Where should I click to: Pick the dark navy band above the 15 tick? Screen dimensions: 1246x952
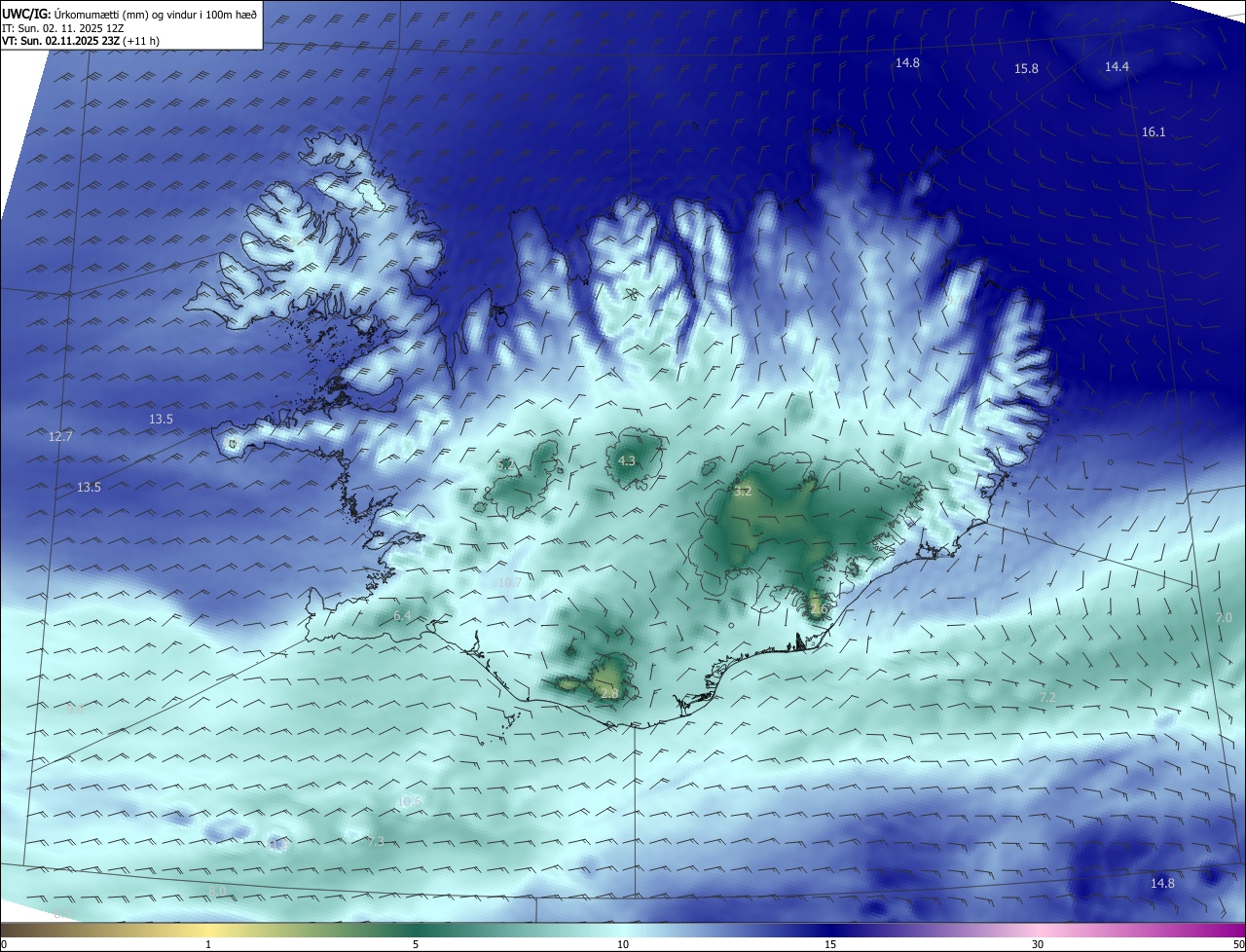(830, 930)
